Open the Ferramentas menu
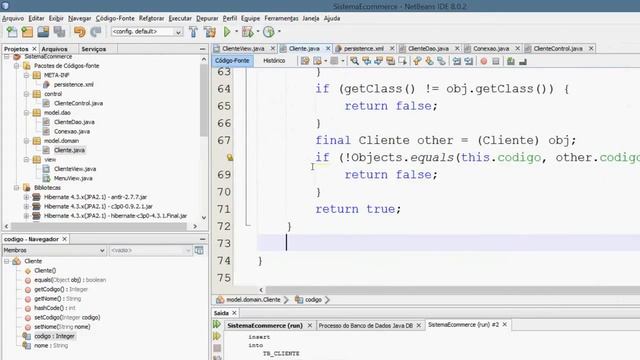640x360 pixels. click(x=281, y=18)
